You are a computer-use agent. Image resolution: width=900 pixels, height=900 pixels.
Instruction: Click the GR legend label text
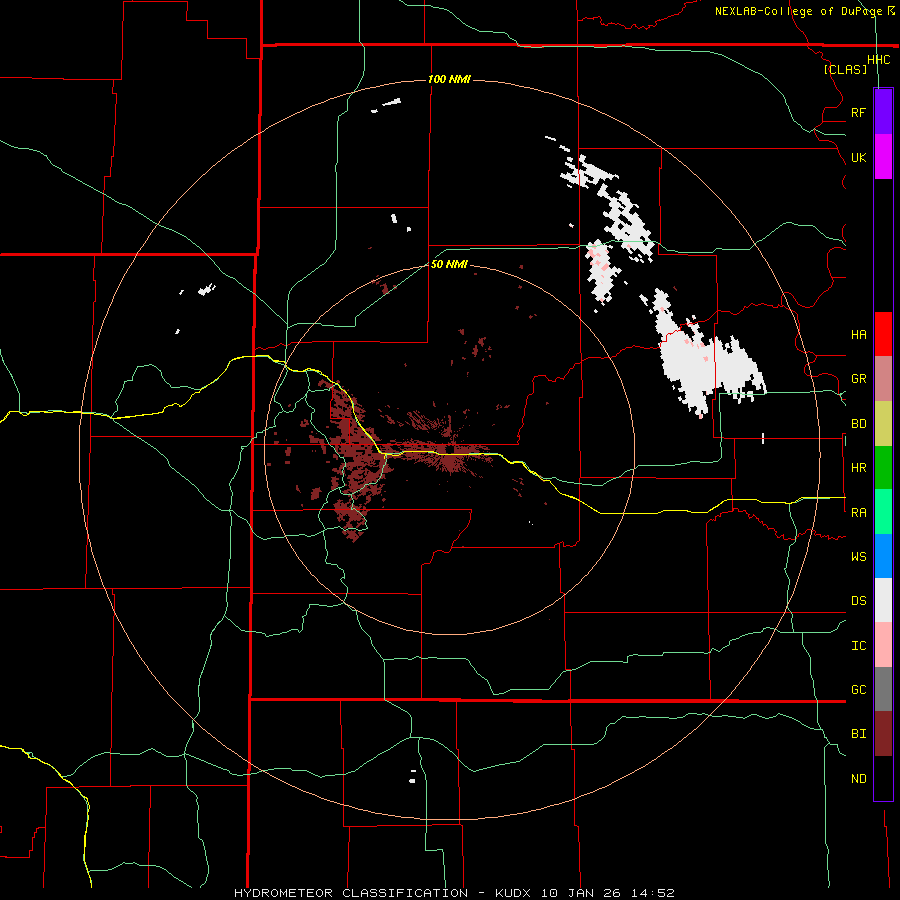(859, 379)
